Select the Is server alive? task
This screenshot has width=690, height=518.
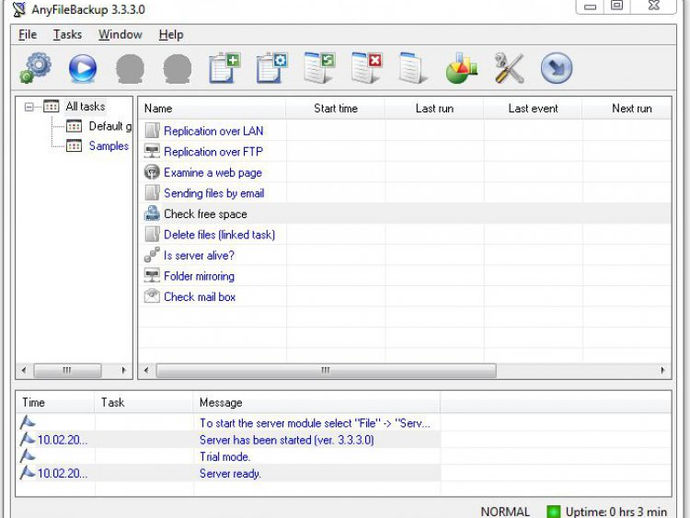(198, 255)
